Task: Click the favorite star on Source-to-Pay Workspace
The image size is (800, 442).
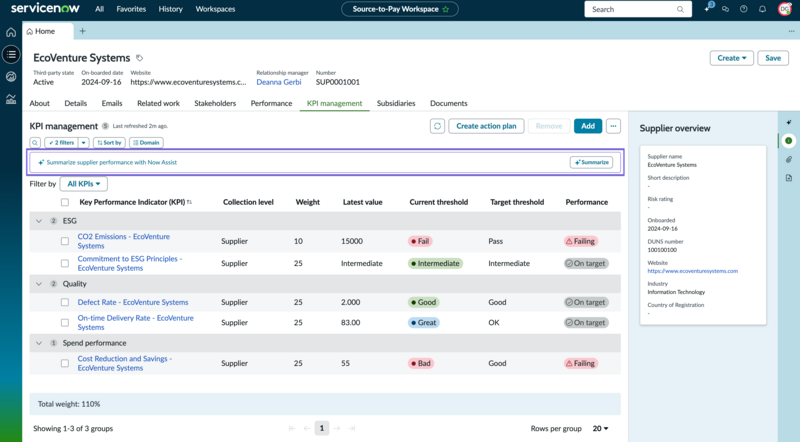Action: 446,9
